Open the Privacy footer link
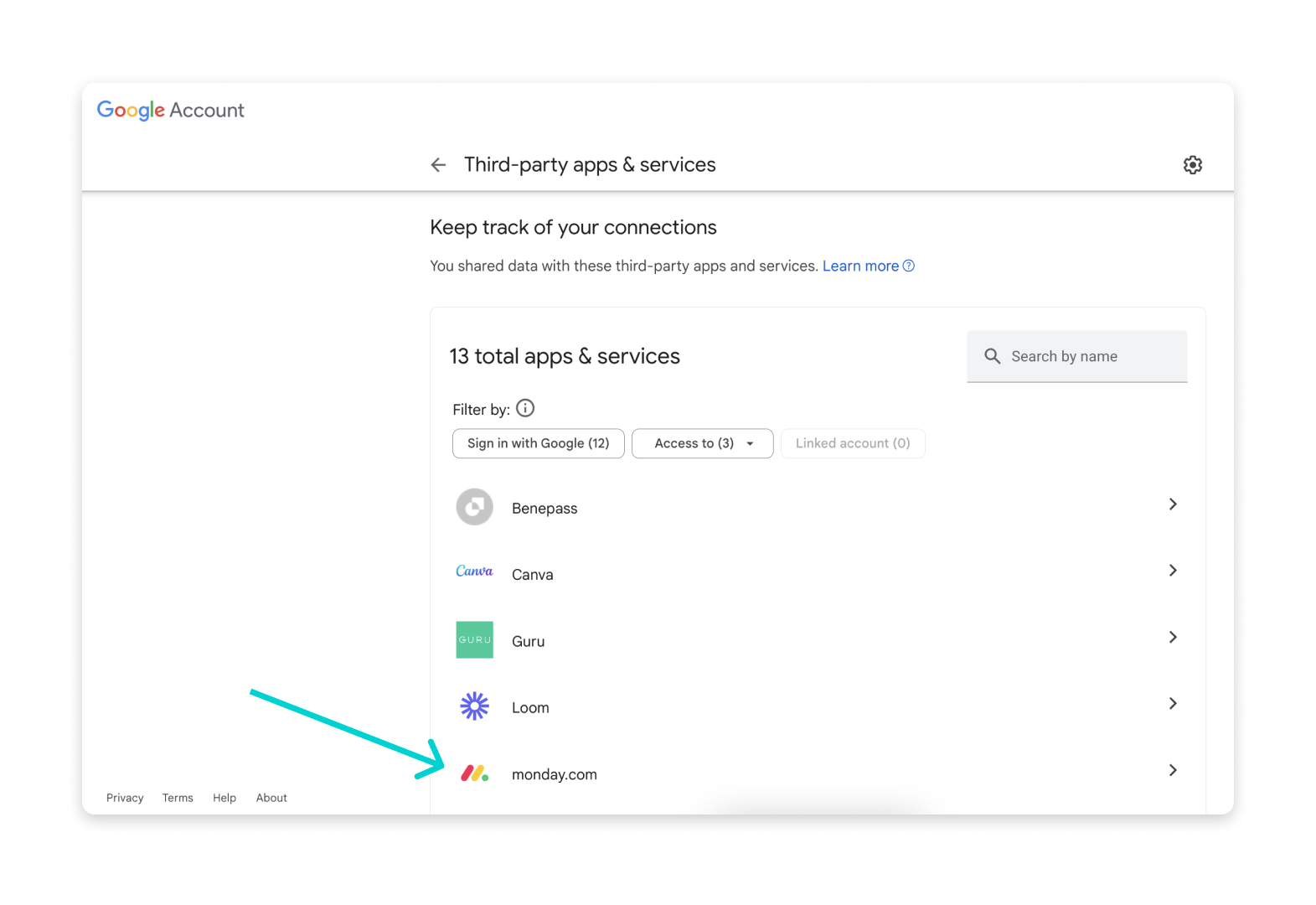The image size is (1316, 905). [x=125, y=798]
